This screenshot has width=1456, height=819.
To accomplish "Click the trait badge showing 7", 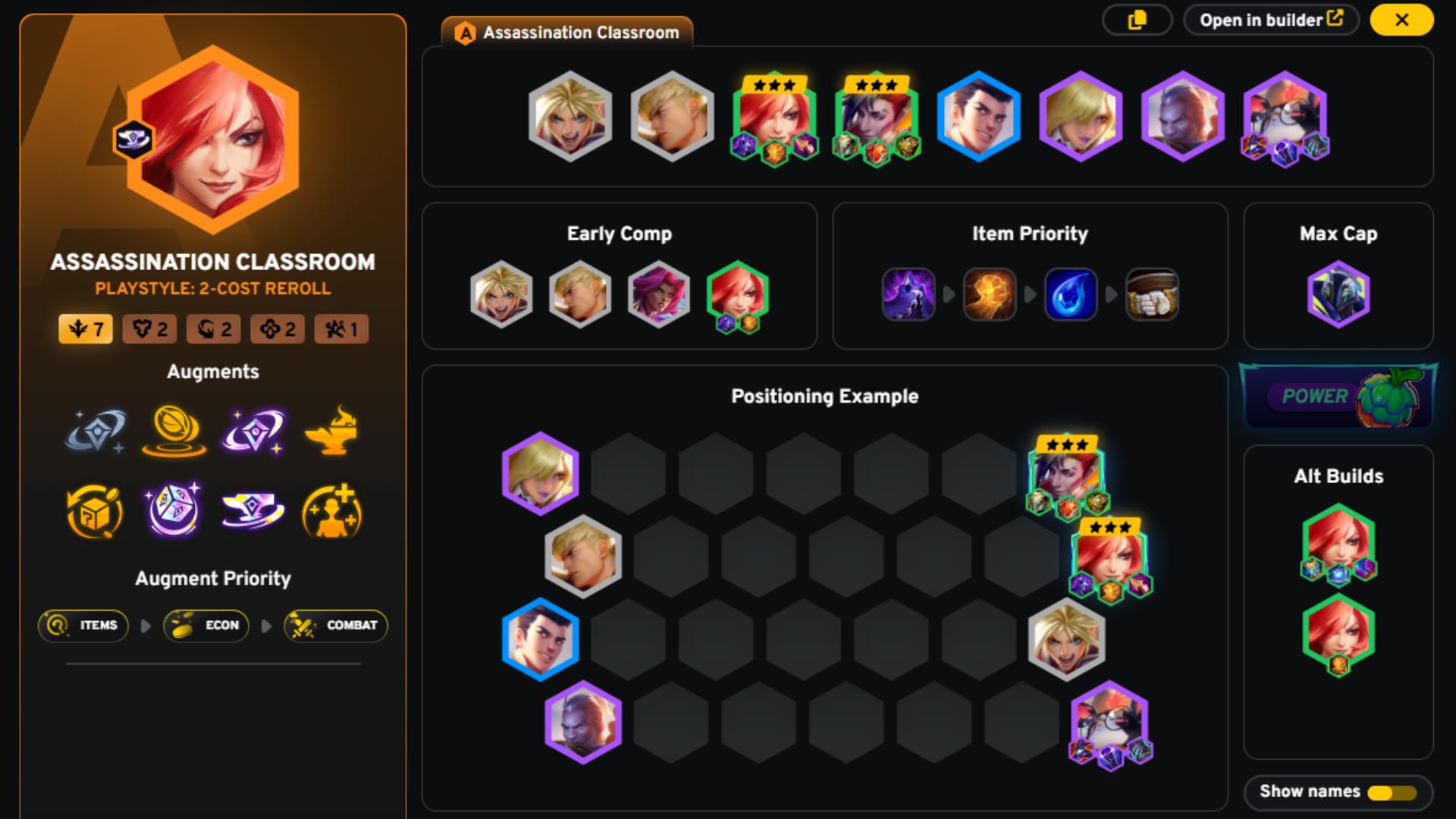I will (x=86, y=329).
